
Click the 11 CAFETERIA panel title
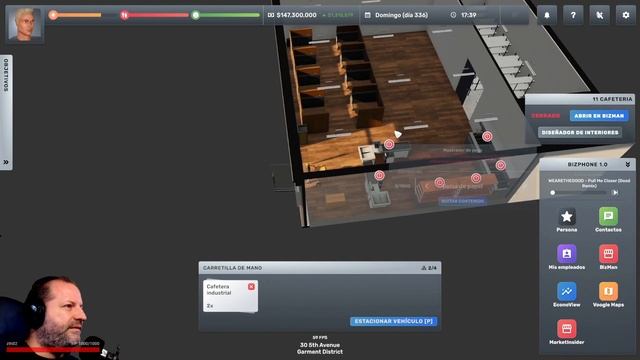click(612, 99)
